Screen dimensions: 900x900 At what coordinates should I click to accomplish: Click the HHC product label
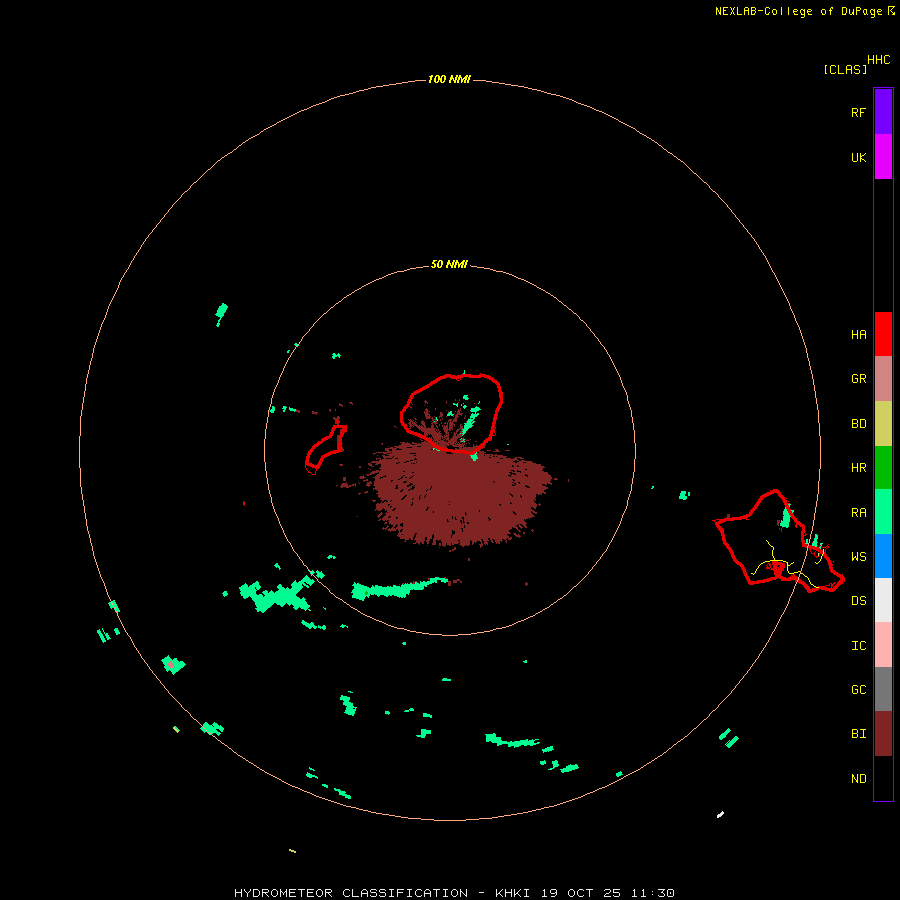[879, 60]
